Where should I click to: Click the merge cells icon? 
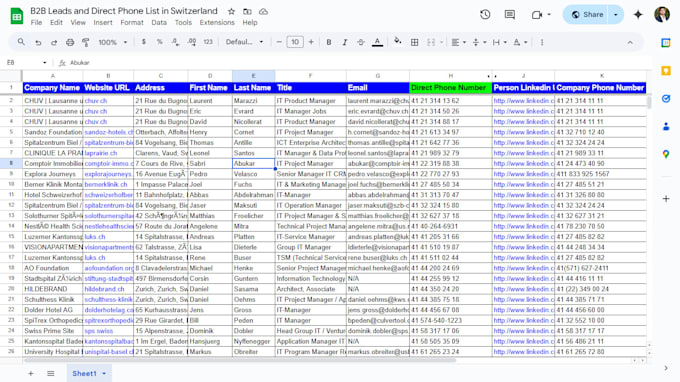click(431, 42)
